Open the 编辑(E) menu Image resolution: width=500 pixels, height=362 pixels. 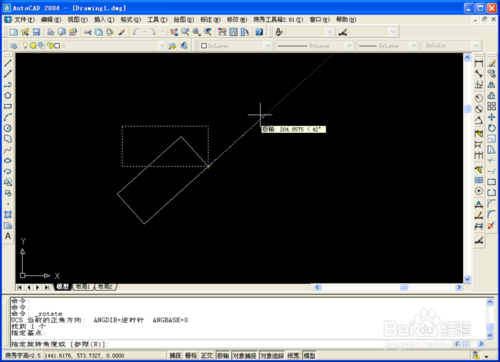(x=51, y=20)
